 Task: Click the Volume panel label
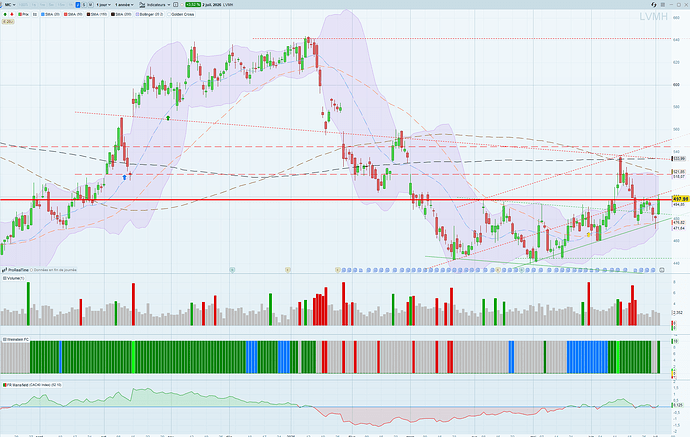[13, 278]
